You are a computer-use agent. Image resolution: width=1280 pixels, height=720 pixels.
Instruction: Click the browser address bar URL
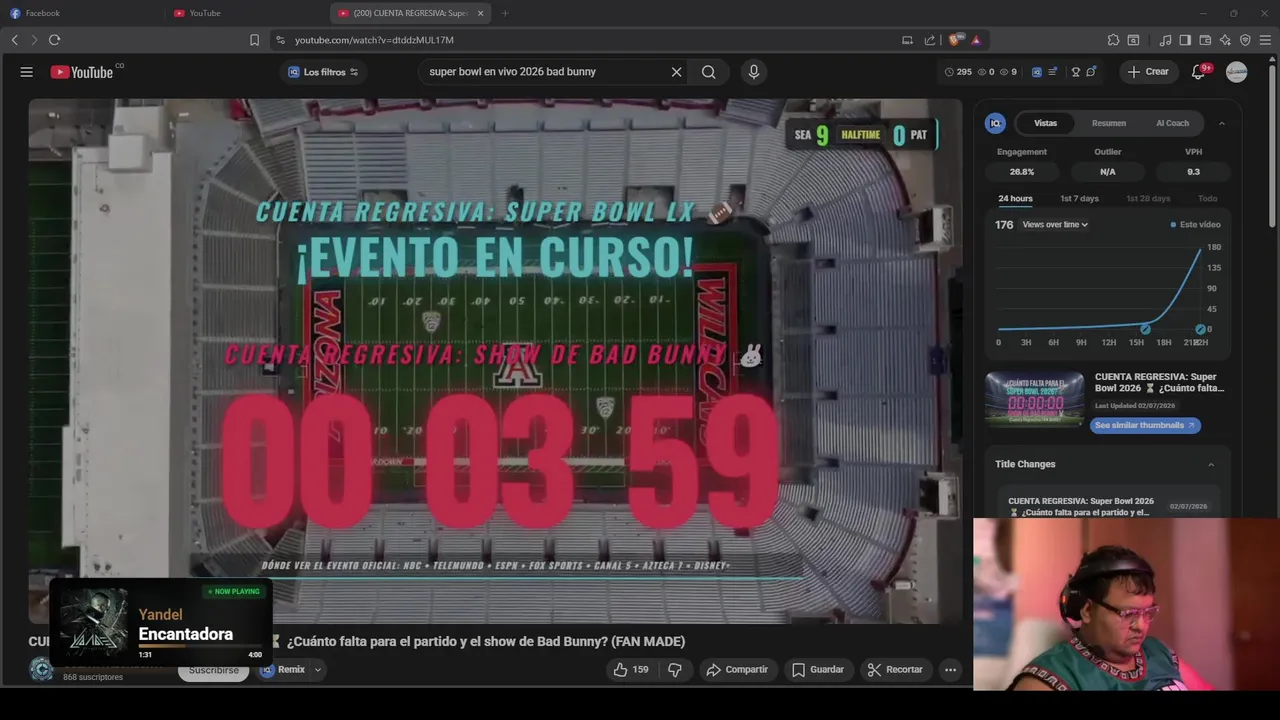coord(374,40)
